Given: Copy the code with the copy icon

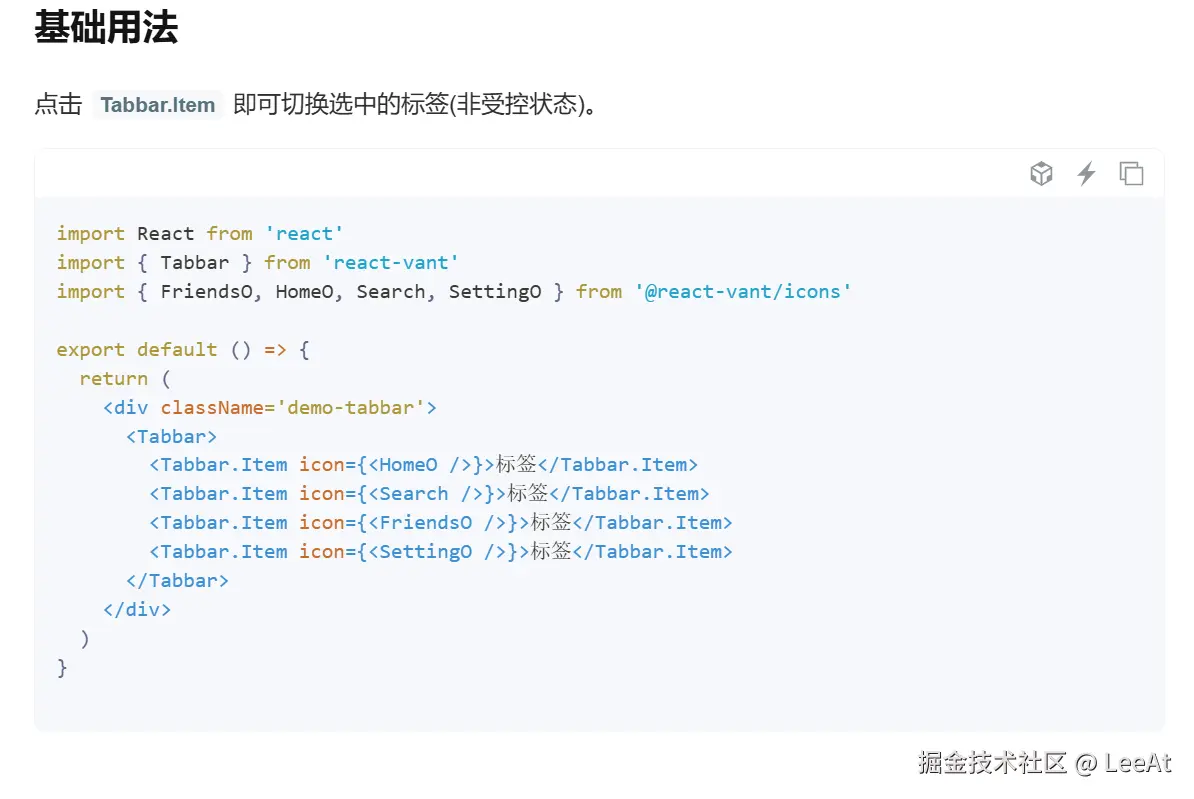Looking at the screenshot, I should [x=1131, y=174].
